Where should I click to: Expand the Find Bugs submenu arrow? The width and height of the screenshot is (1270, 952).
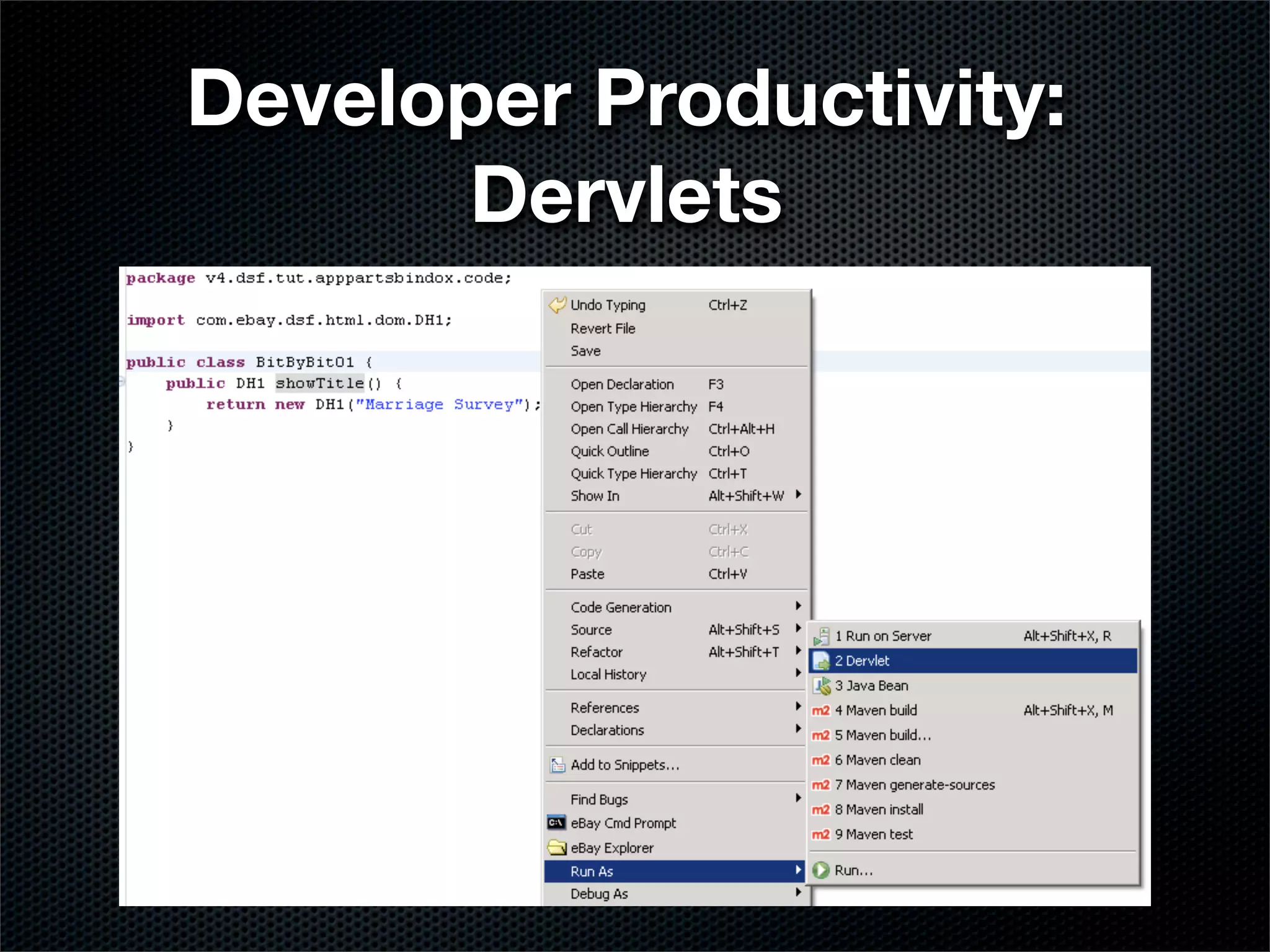coord(798,798)
